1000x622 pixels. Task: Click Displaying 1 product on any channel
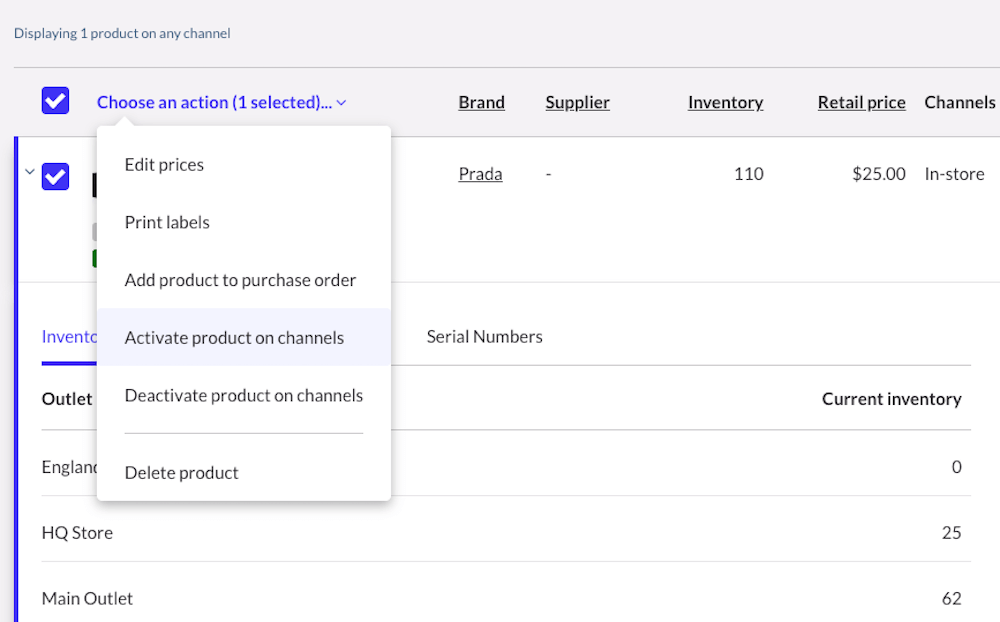coord(122,33)
